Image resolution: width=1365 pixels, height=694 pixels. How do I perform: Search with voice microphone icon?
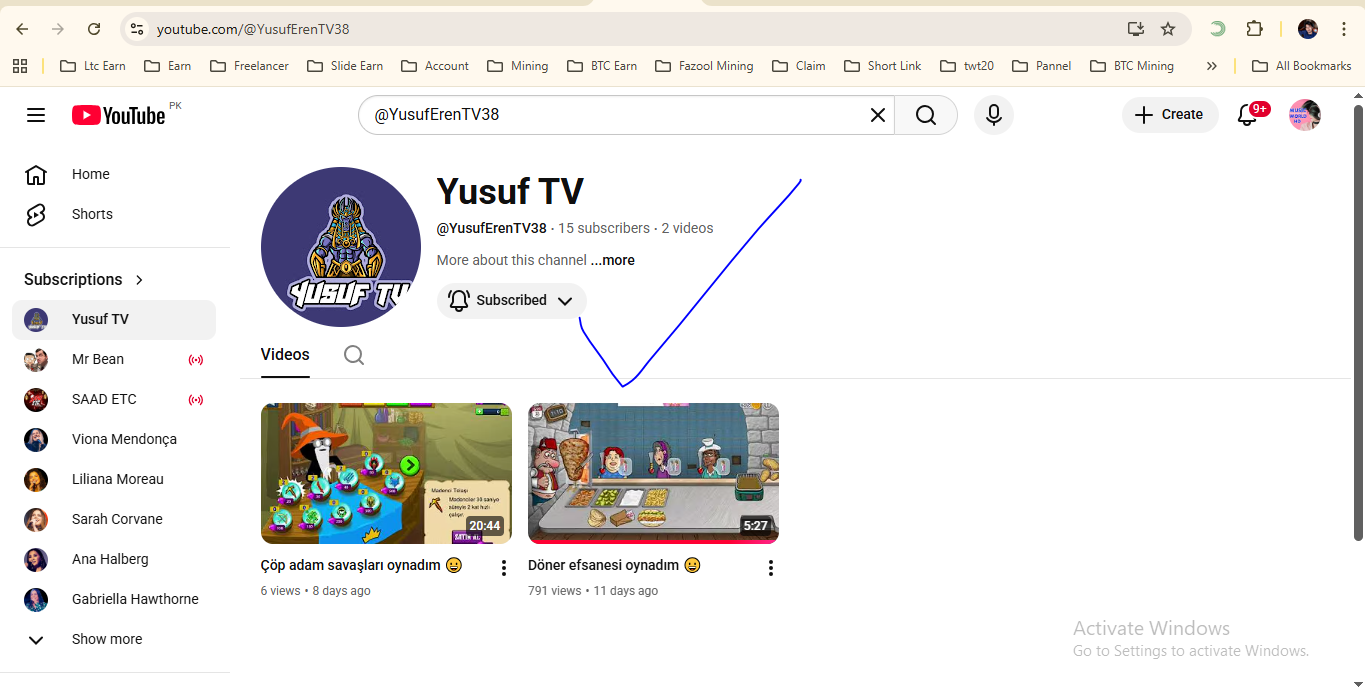point(993,115)
